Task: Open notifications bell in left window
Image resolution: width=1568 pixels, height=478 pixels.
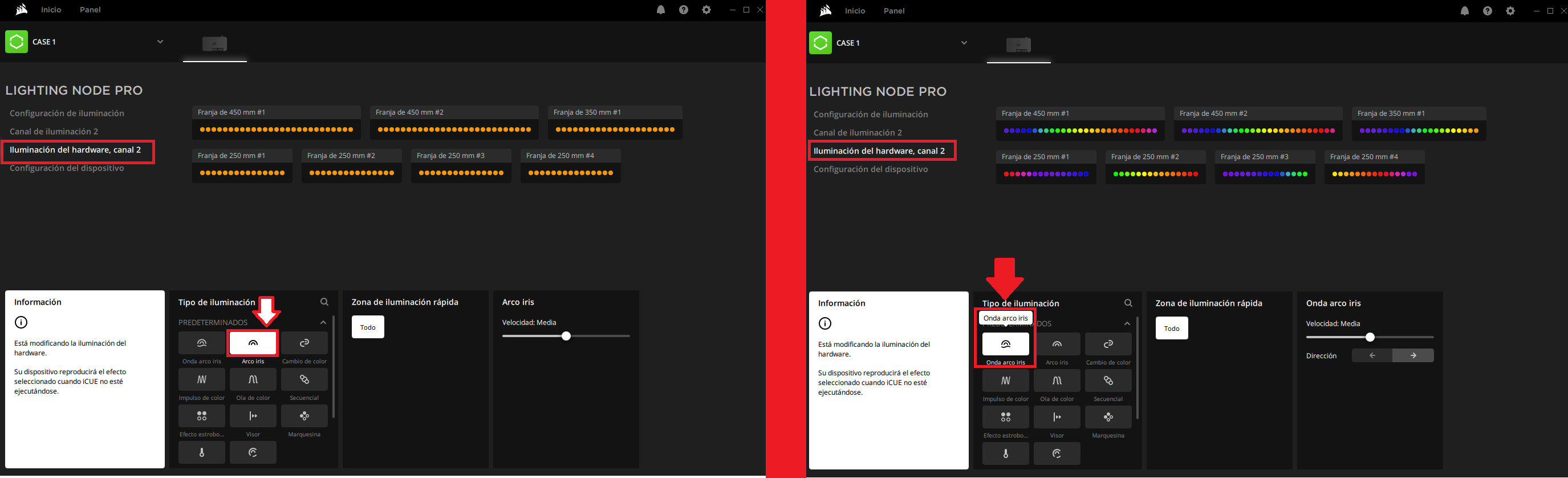Action: click(660, 10)
